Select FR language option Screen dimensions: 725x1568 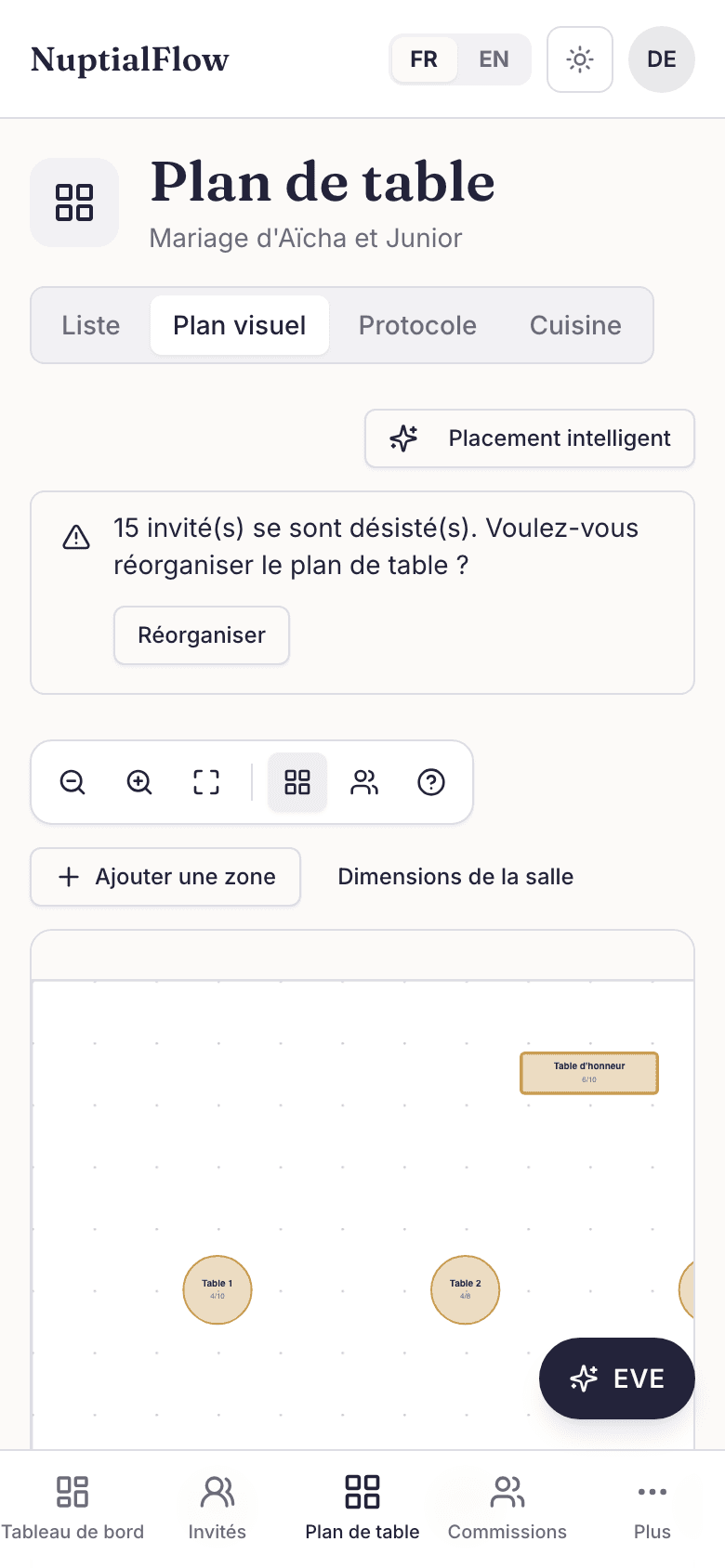point(424,59)
